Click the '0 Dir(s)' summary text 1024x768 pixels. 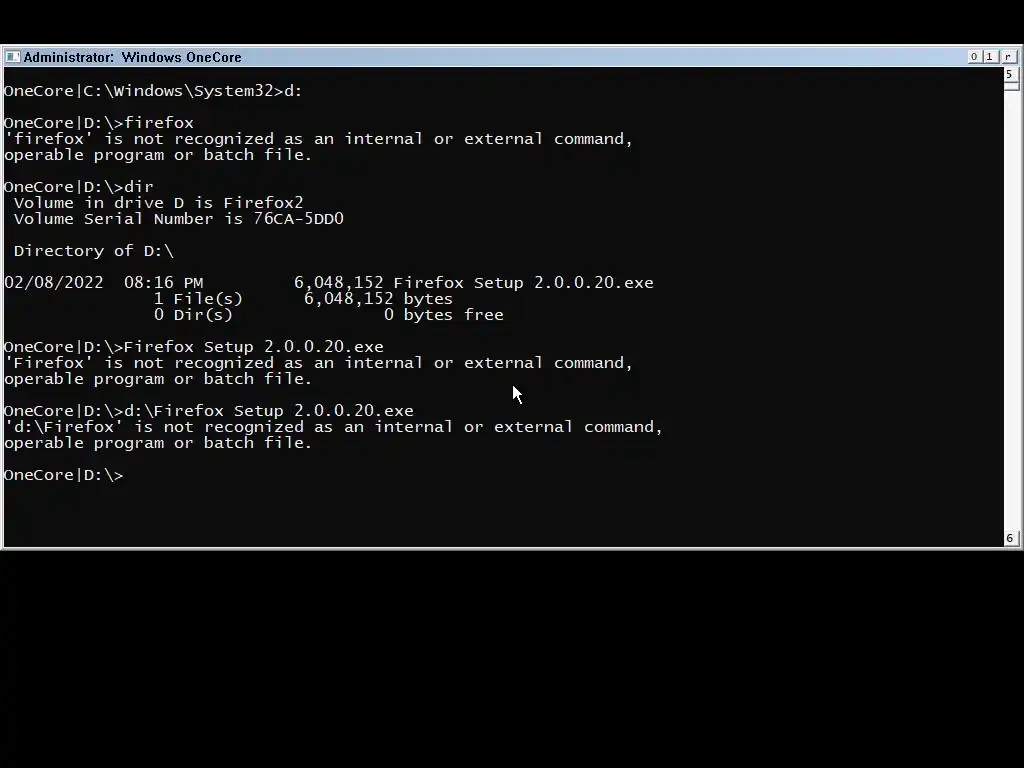coord(193,315)
